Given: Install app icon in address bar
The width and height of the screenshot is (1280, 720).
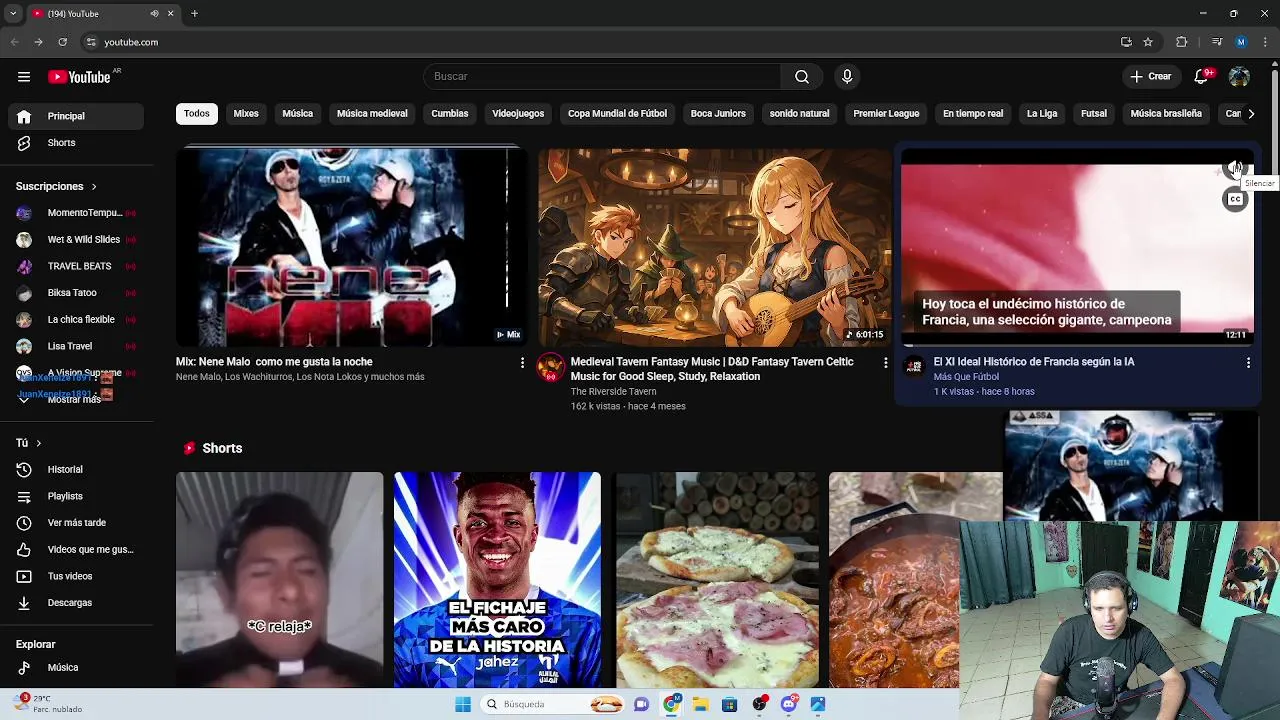Looking at the screenshot, I should [x=1126, y=42].
